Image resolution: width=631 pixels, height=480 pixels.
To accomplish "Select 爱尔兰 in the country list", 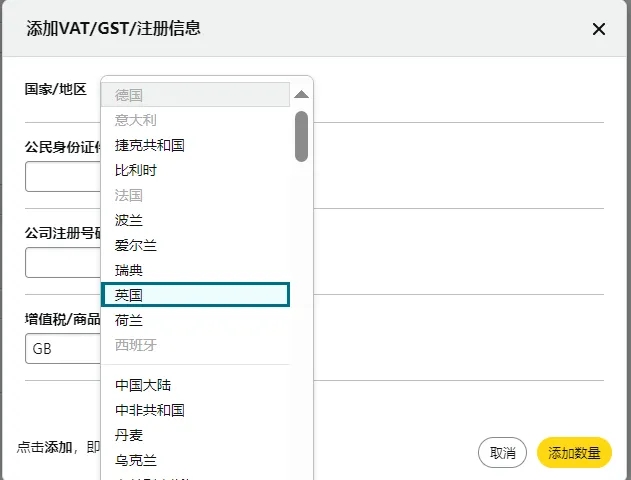I will (136, 245).
